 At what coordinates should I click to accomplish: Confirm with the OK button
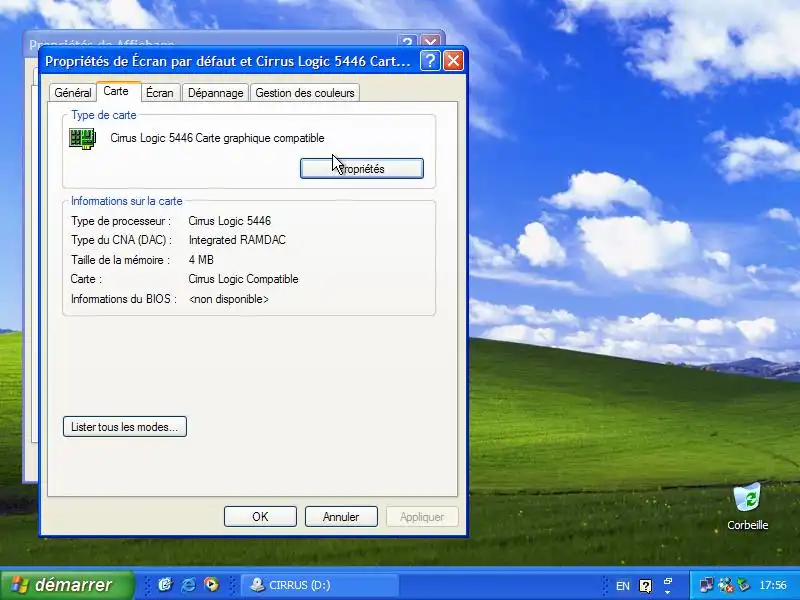(260, 516)
